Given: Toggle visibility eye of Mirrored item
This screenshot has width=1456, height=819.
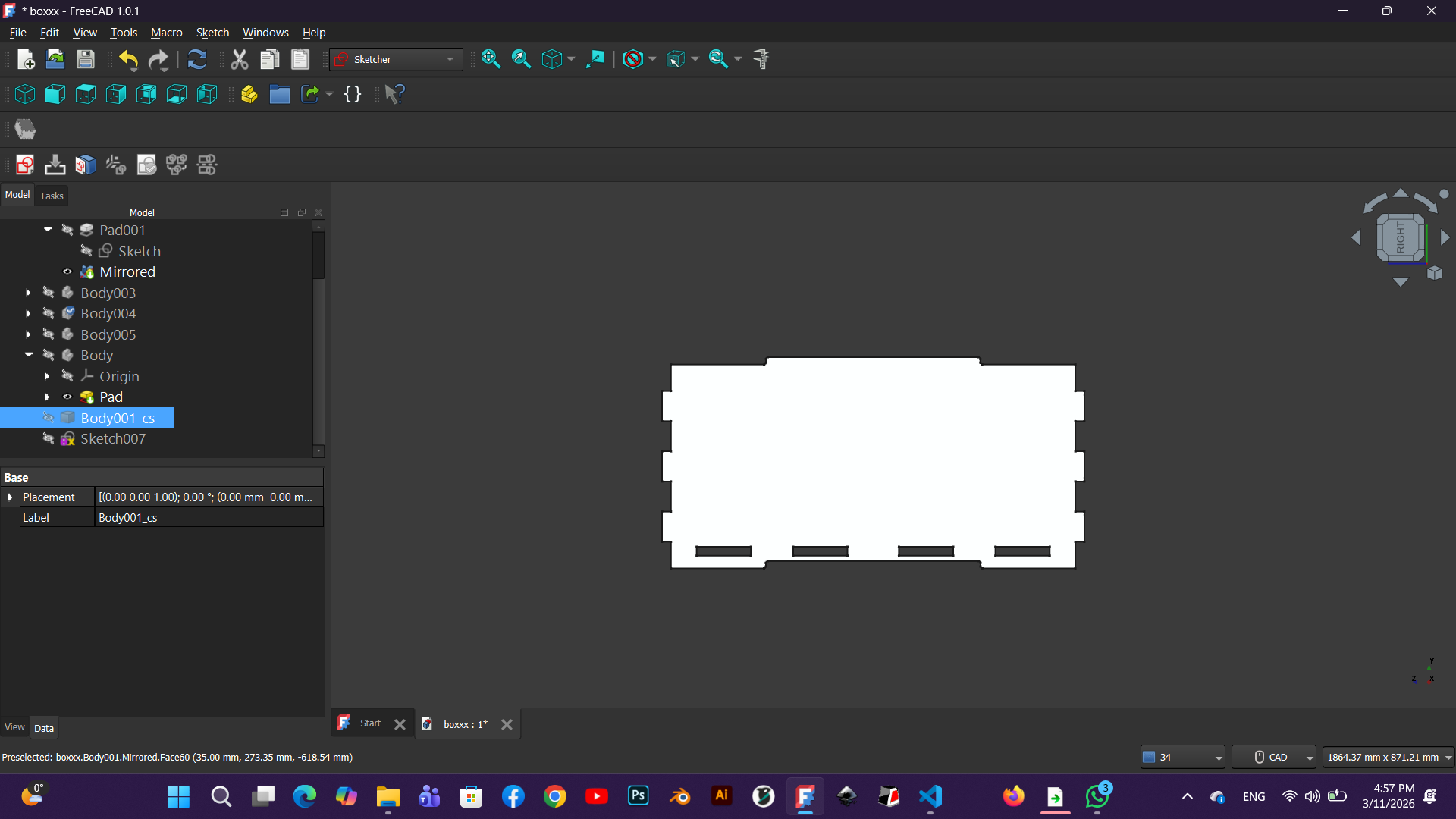Looking at the screenshot, I should 67,271.
